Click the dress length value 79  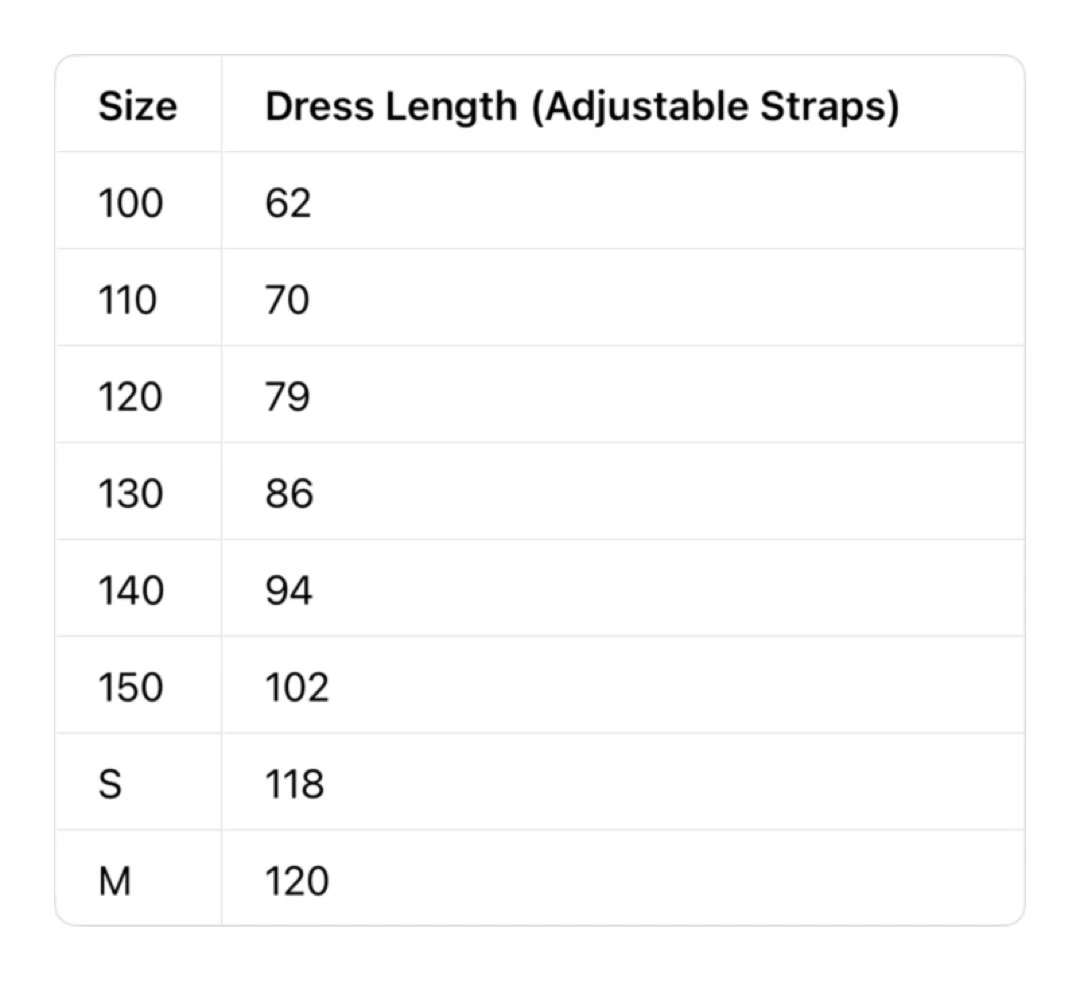pyautogui.click(x=288, y=397)
